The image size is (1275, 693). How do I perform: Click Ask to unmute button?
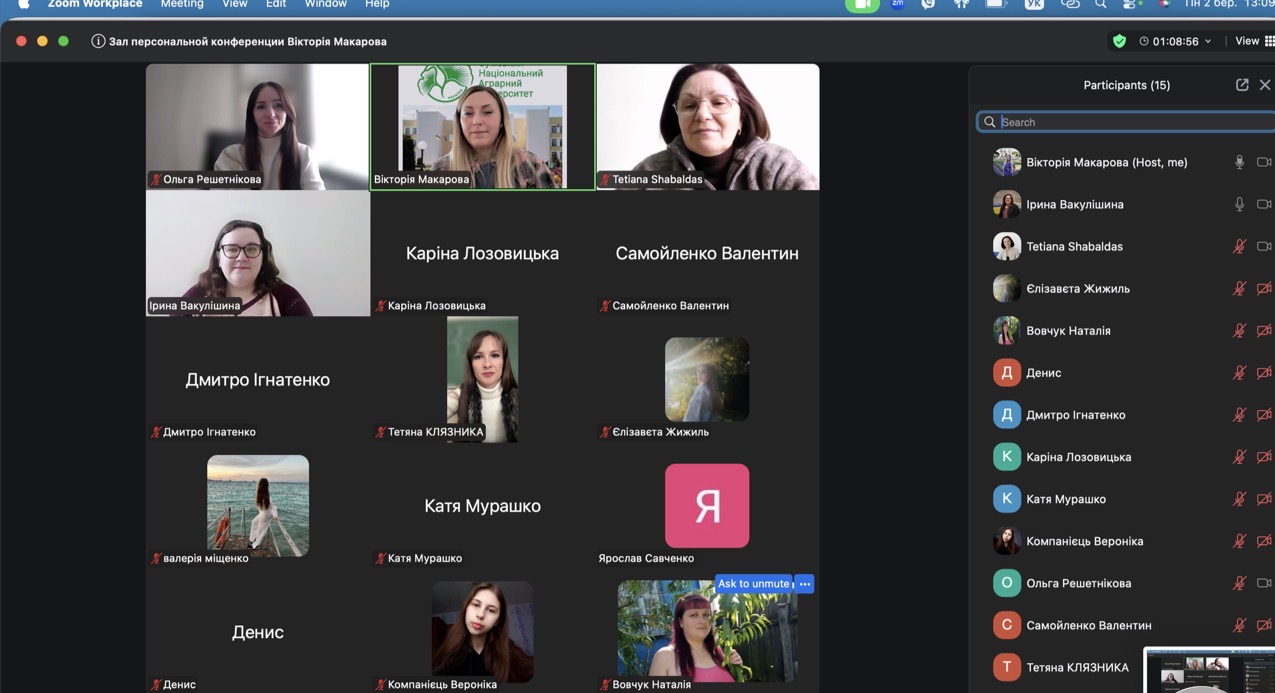tap(753, 584)
